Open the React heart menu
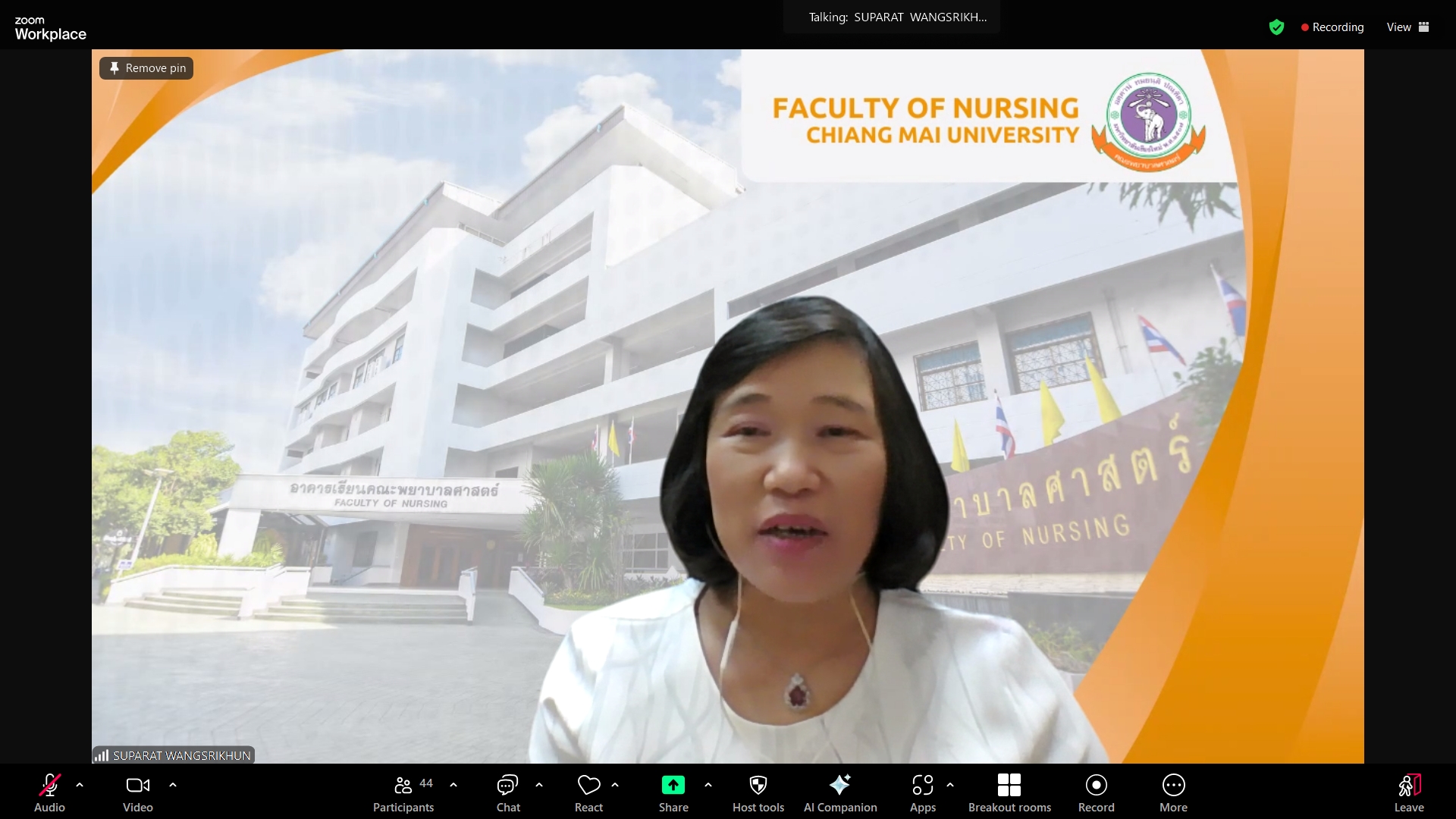 click(588, 792)
